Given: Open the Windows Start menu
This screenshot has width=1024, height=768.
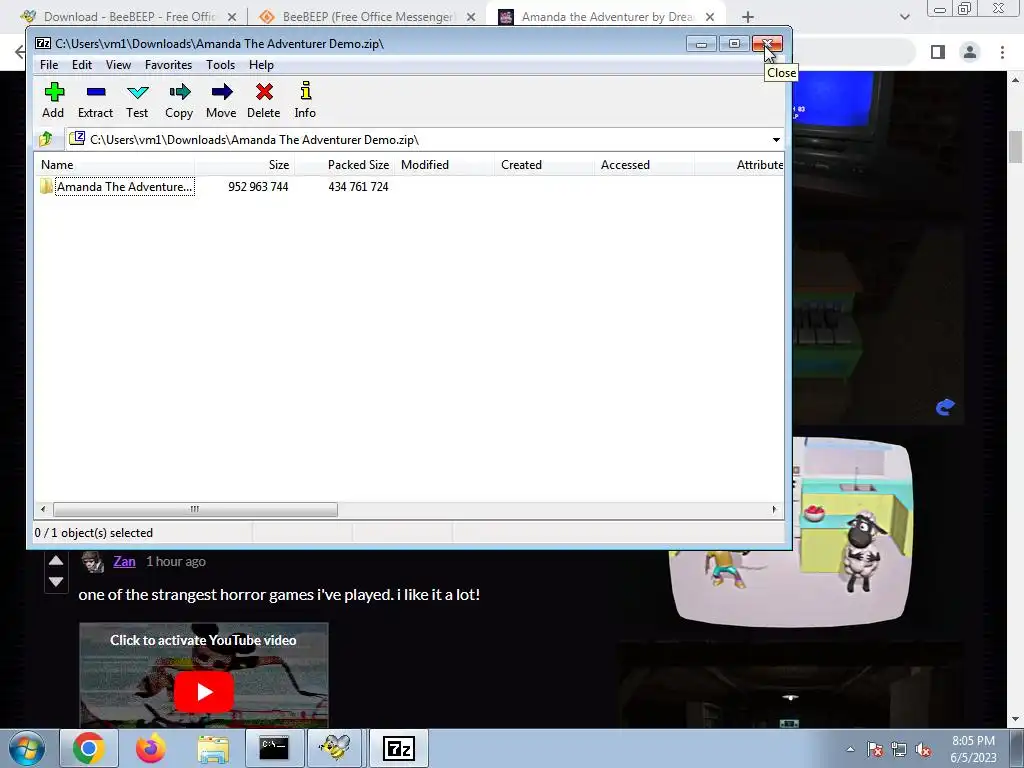Looking at the screenshot, I should point(27,748).
